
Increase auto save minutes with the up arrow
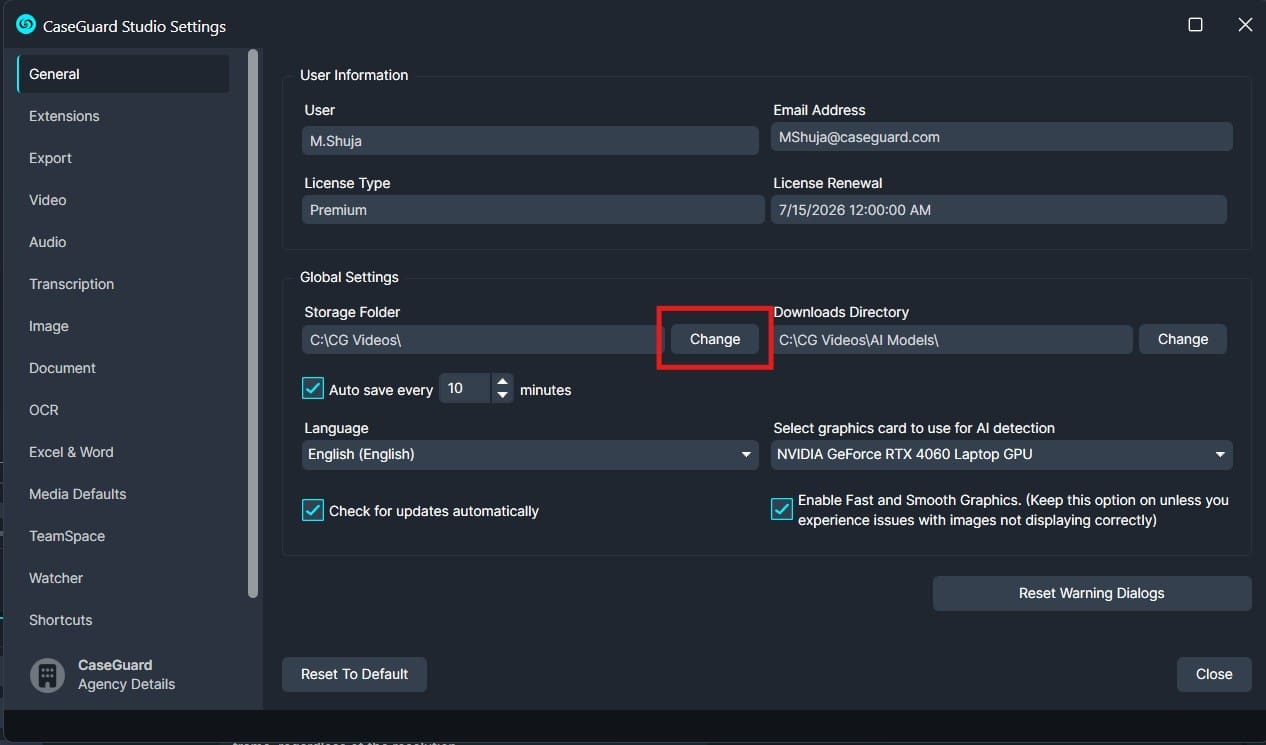502,382
